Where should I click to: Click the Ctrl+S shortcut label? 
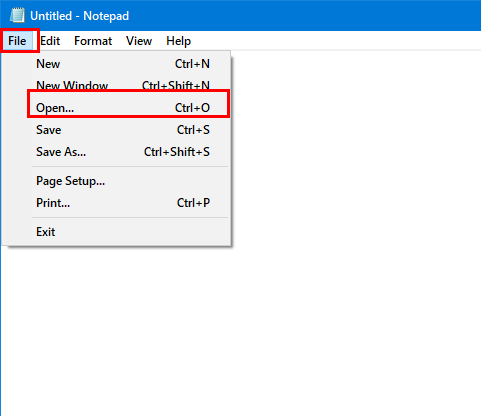click(x=193, y=130)
